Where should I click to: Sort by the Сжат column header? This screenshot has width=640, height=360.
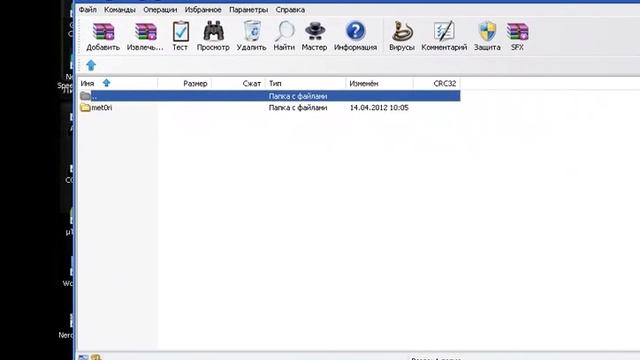(x=238, y=83)
